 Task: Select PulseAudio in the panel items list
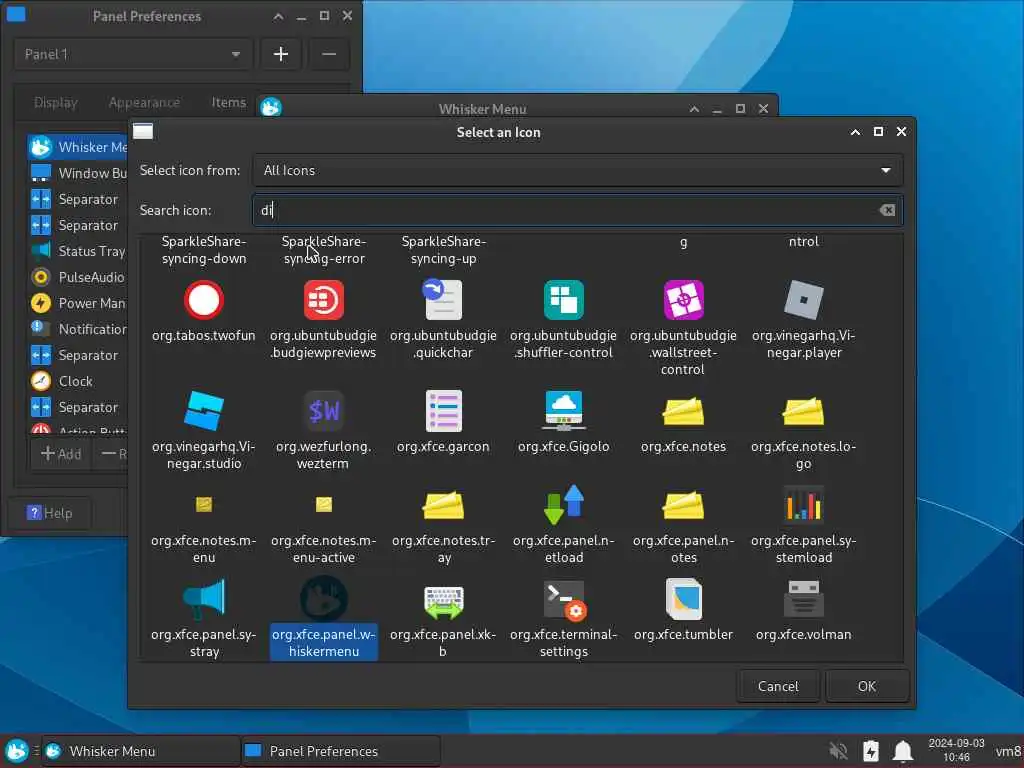78,277
